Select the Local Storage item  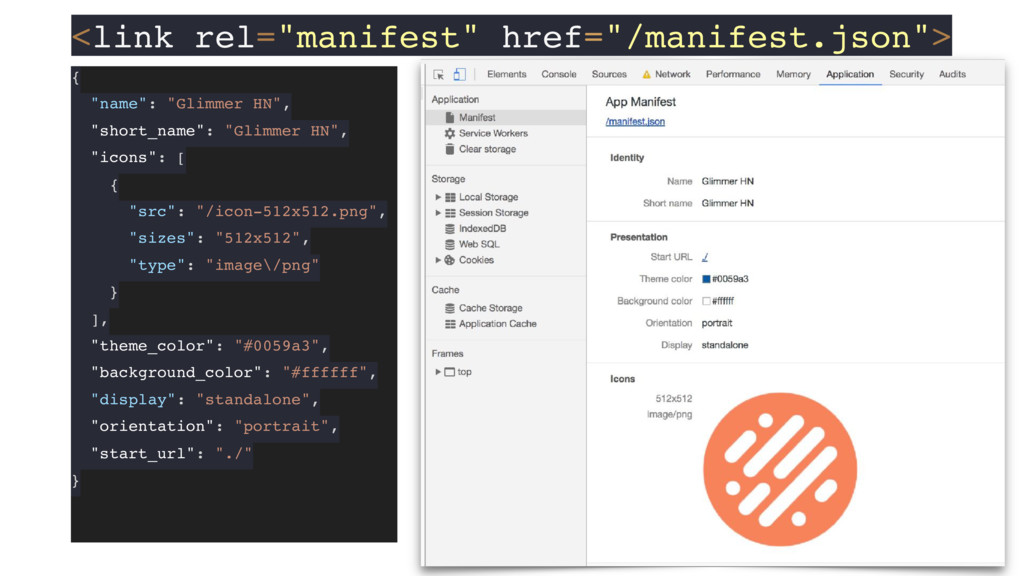click(488, 197)
